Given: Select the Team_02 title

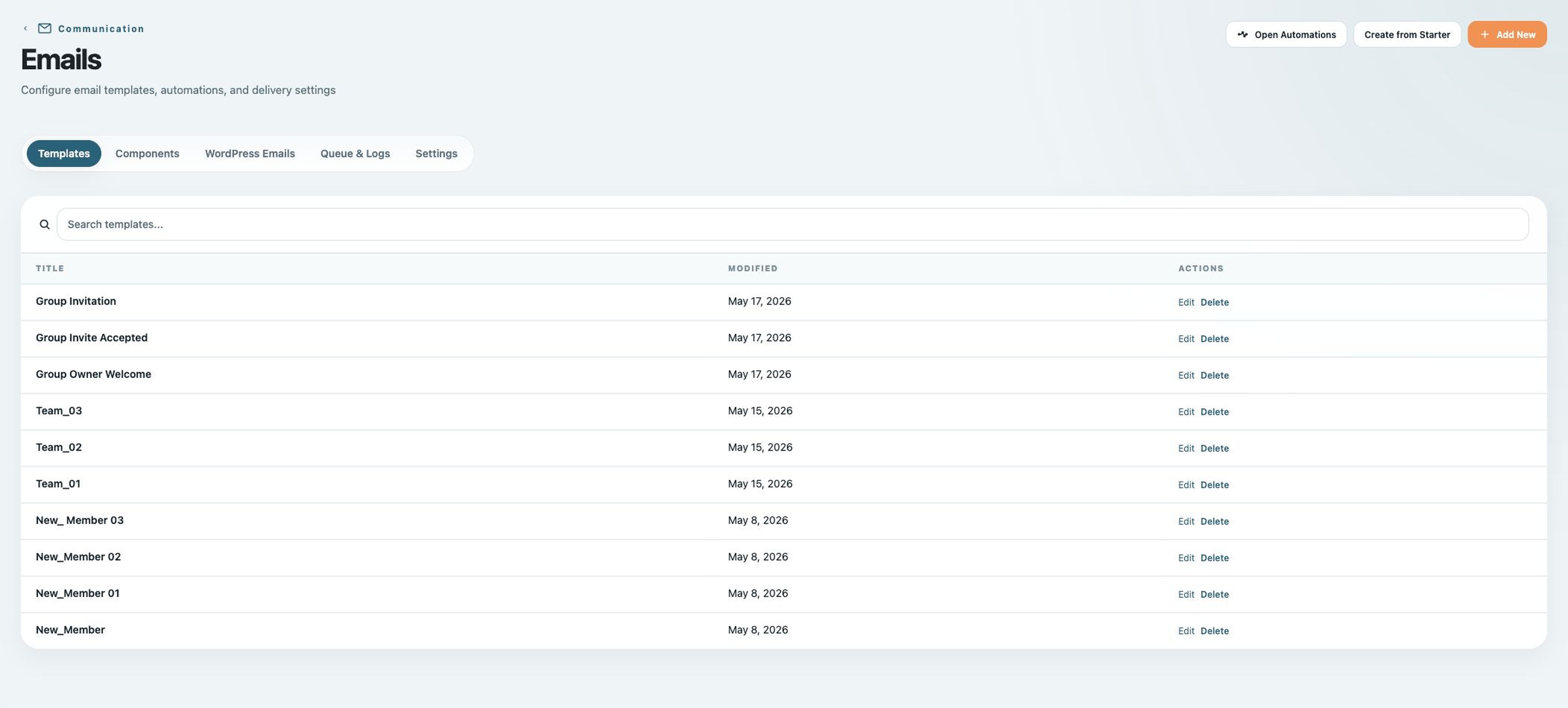Looking at the screenshot, I should 59,448.
